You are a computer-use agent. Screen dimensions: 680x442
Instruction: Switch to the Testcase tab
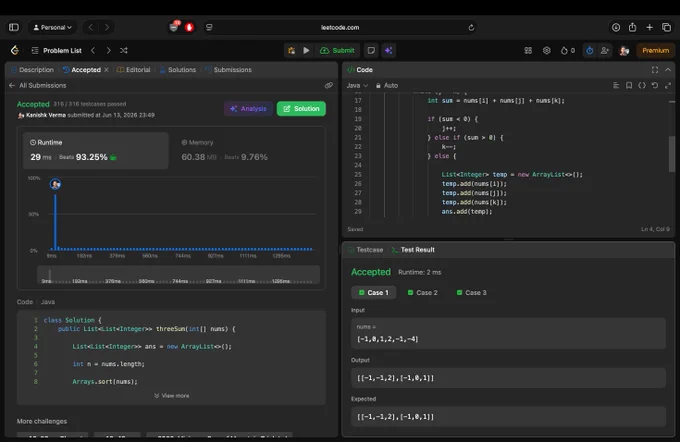coord(365,250)
